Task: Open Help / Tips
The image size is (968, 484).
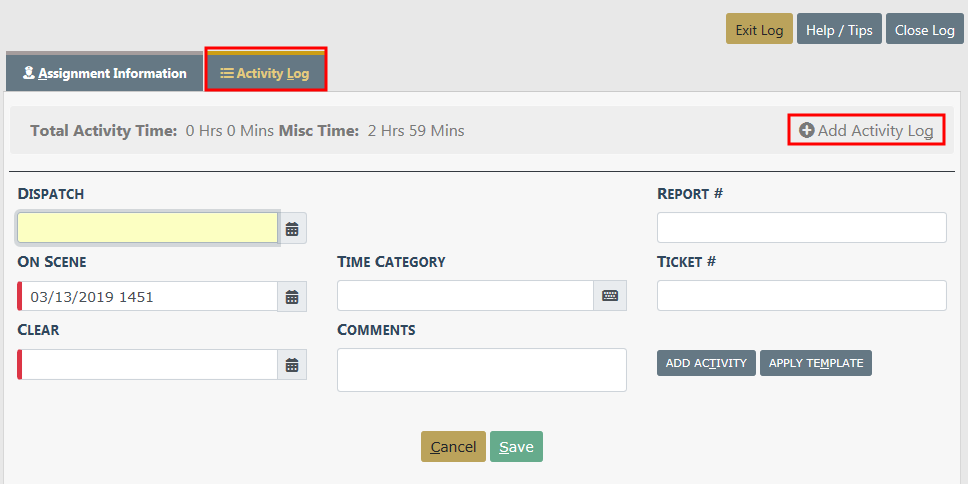Action: coord(838,30)
